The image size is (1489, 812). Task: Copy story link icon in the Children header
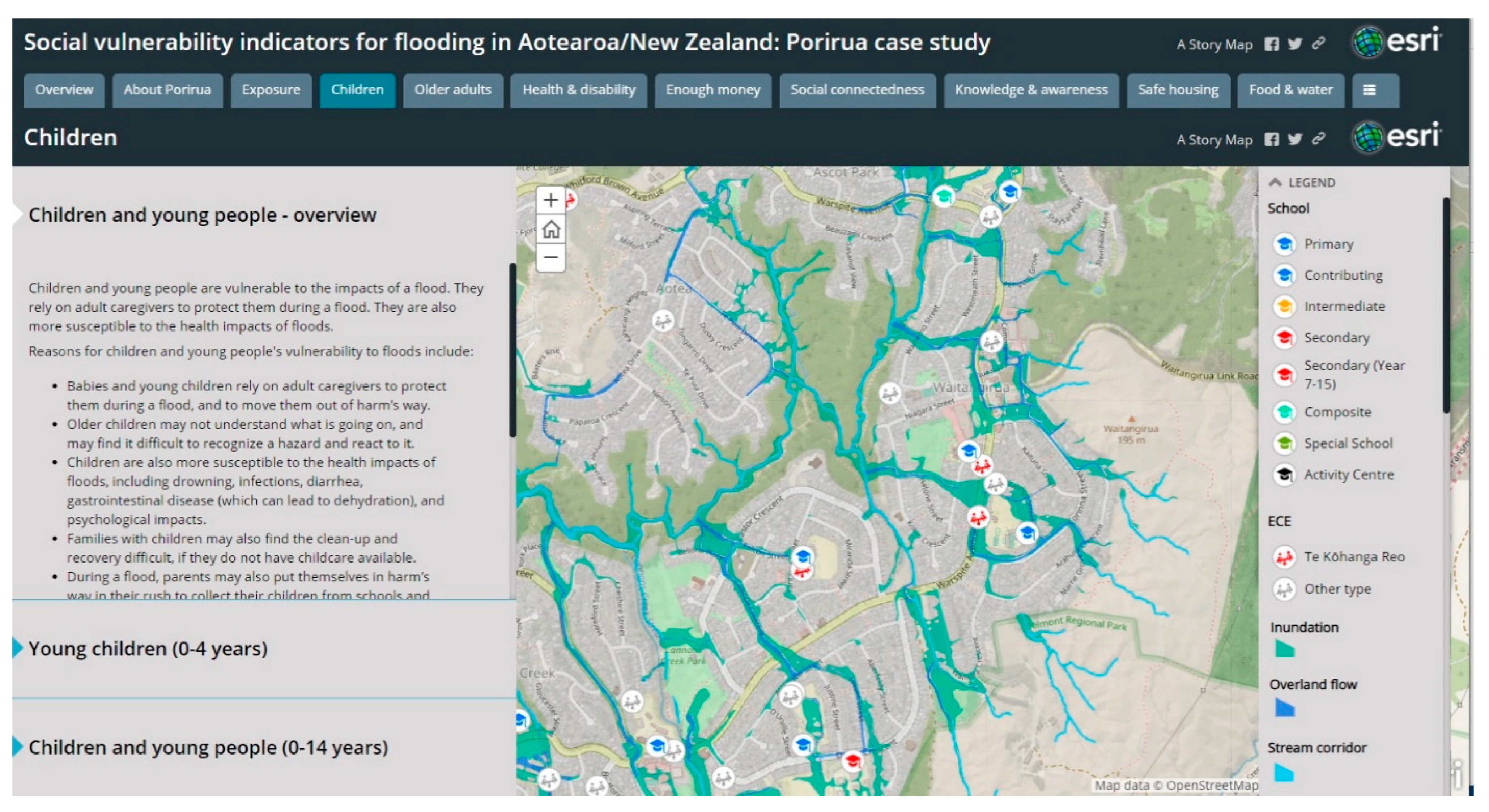point(1319,139)
